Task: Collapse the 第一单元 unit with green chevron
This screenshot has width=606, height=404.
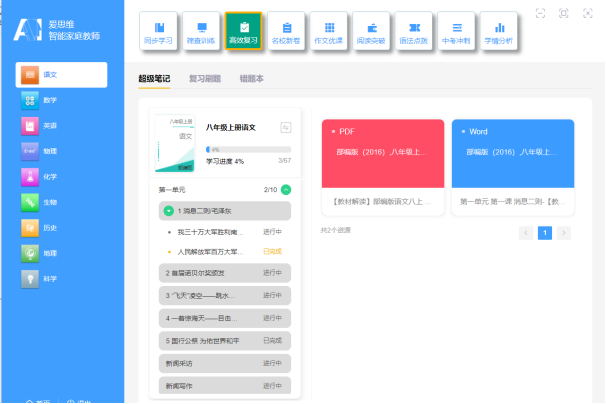Action: (x=286, y=189)
